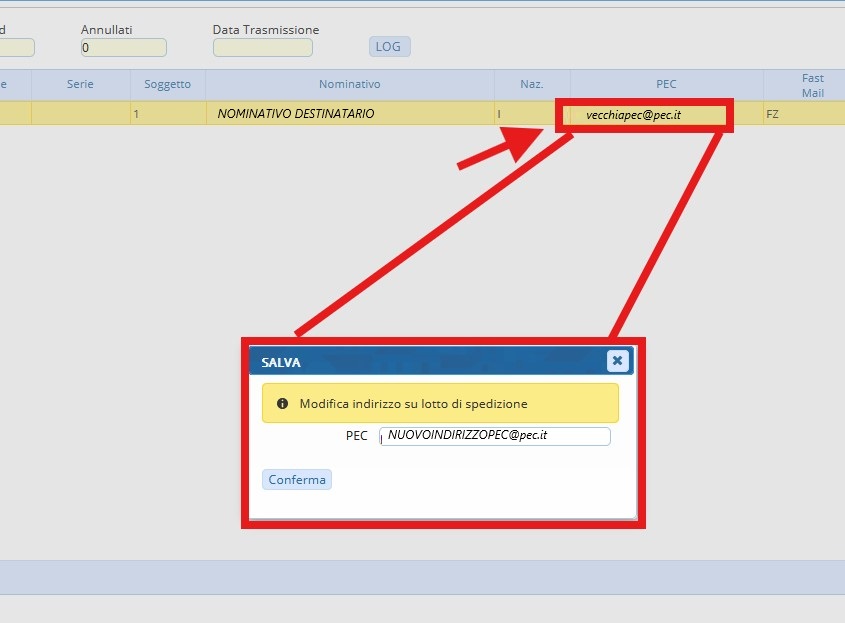Viewport: 845px width, 623px height.
Task: Click the Soggetto column header
Action: coord(167,84)
